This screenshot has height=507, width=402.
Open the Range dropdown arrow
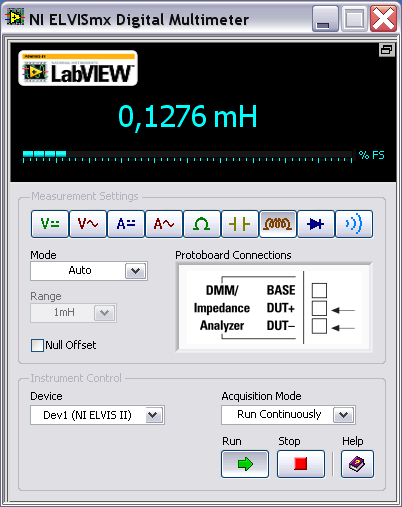pos(104,313)
